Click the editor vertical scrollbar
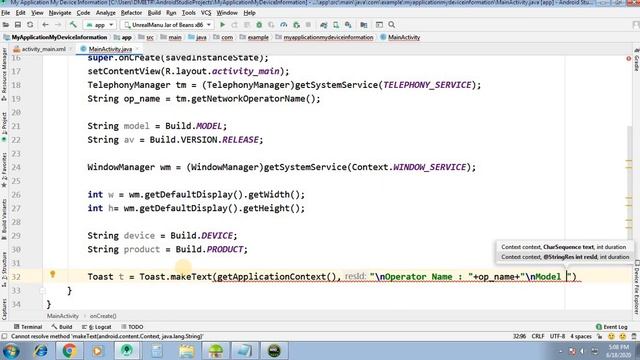The width and height of the screenshot is (640, 360). (x=629, y=184)
